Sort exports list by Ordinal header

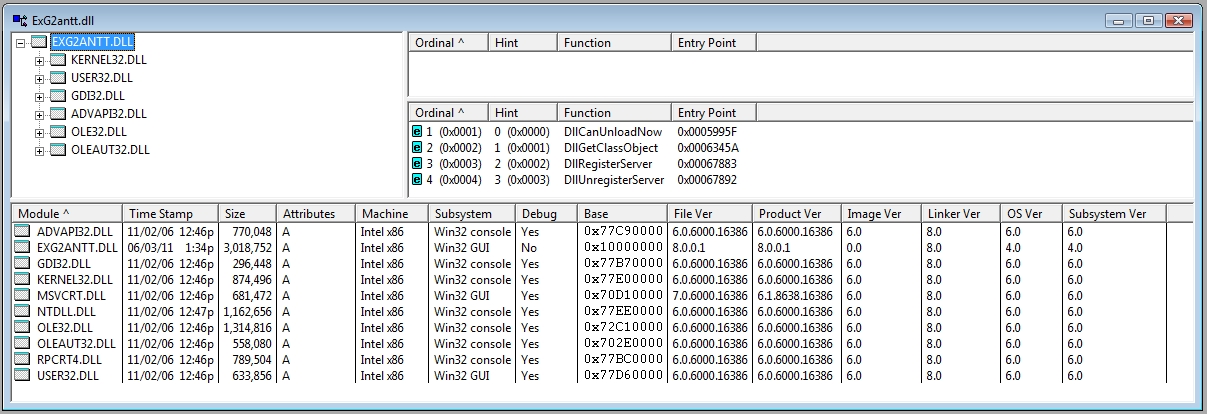[448, 113]
